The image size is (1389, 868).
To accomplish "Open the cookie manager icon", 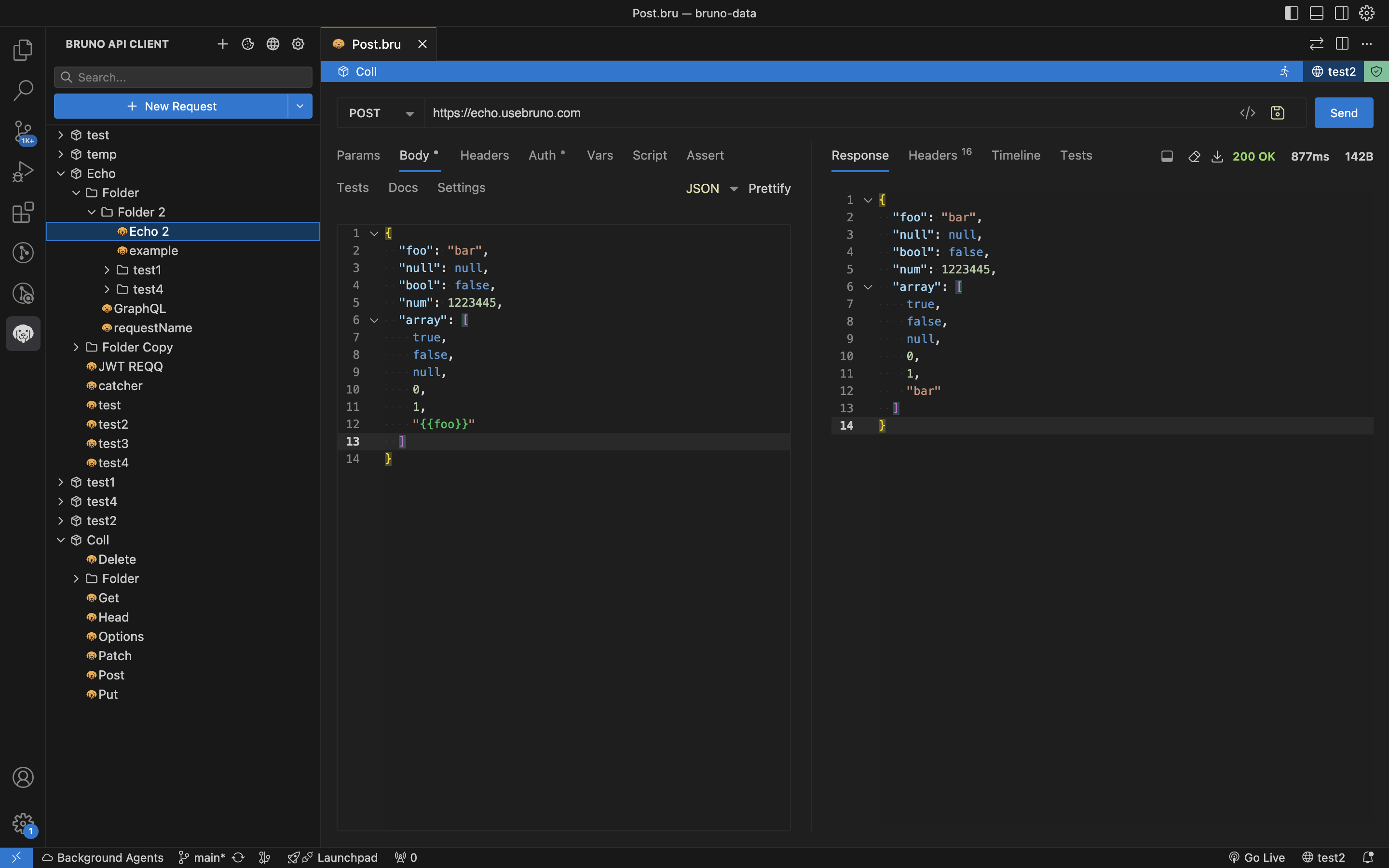I will pos(248,43).
